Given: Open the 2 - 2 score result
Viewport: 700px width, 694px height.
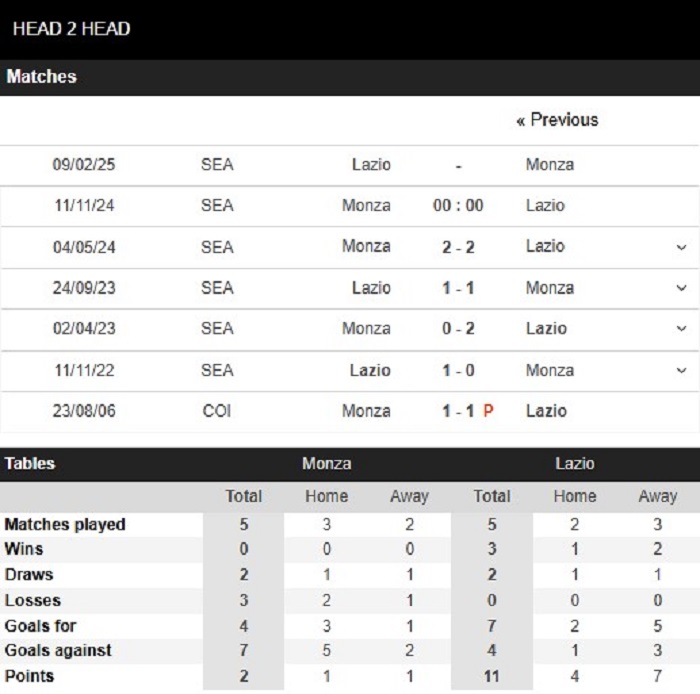Looking at the screenshot, I should coord(458,247).
